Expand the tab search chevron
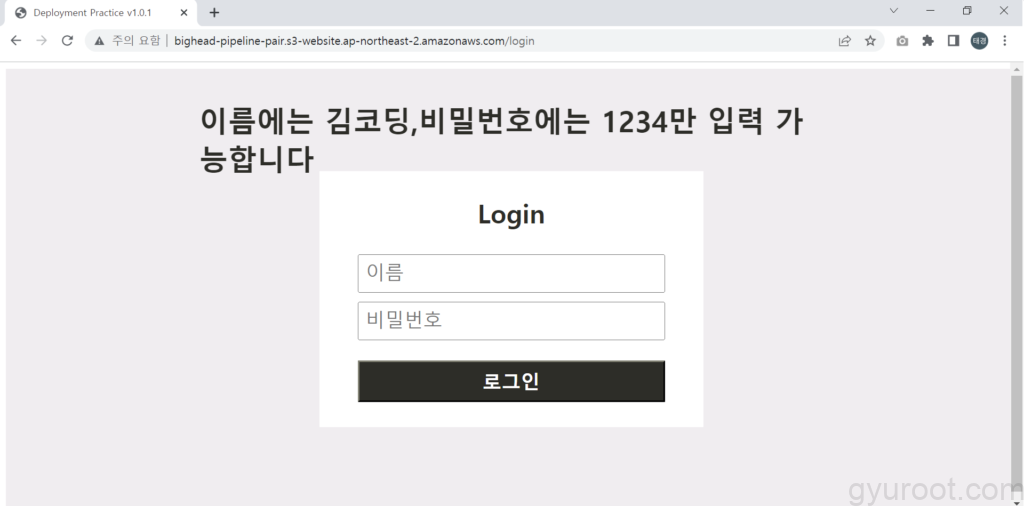Viewport: 1024px width, 506px height. click(x=894, y=11)
